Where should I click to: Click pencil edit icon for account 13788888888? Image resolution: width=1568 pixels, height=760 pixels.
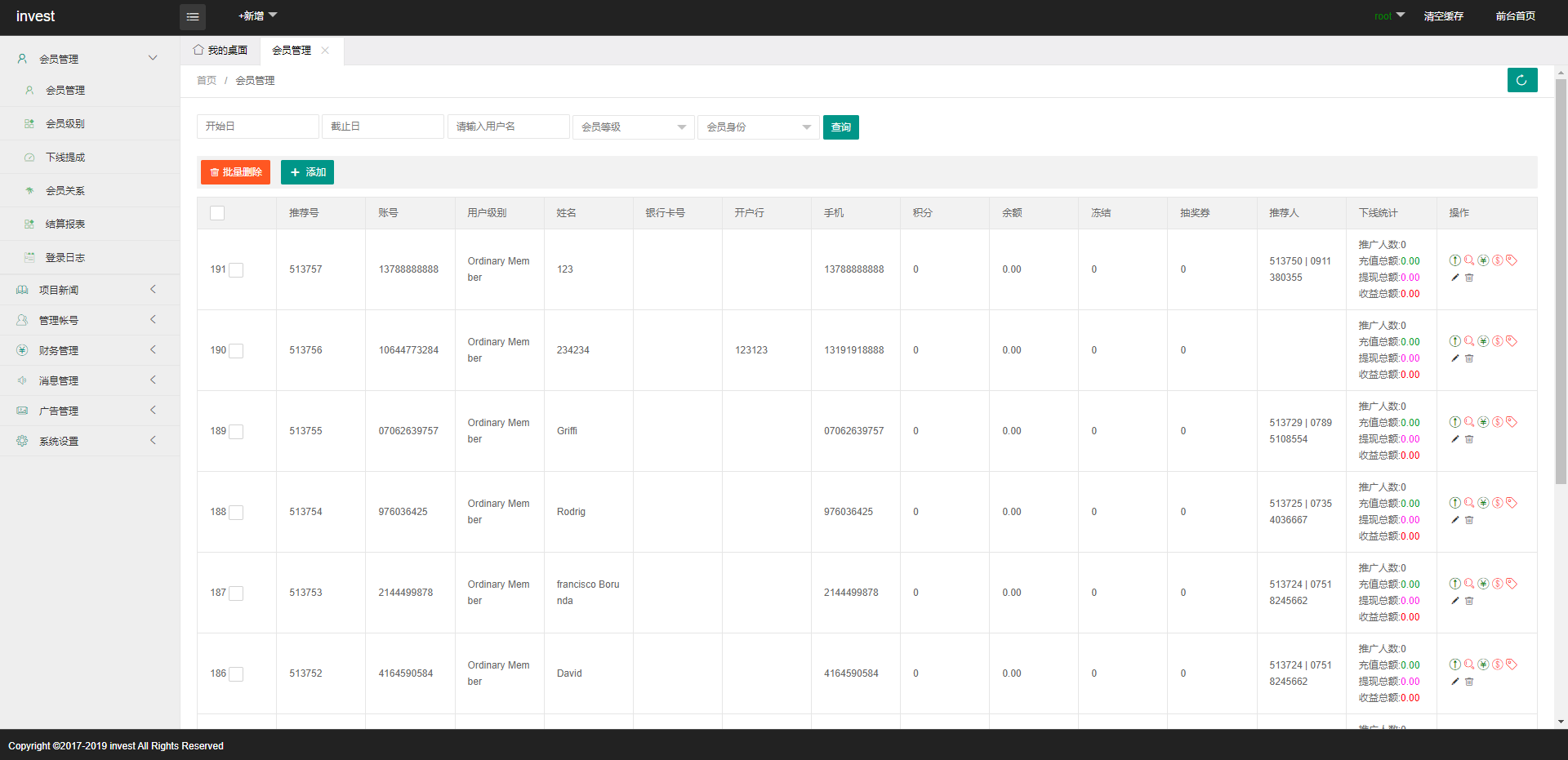pyautogui.click(x=1454, y=278)
